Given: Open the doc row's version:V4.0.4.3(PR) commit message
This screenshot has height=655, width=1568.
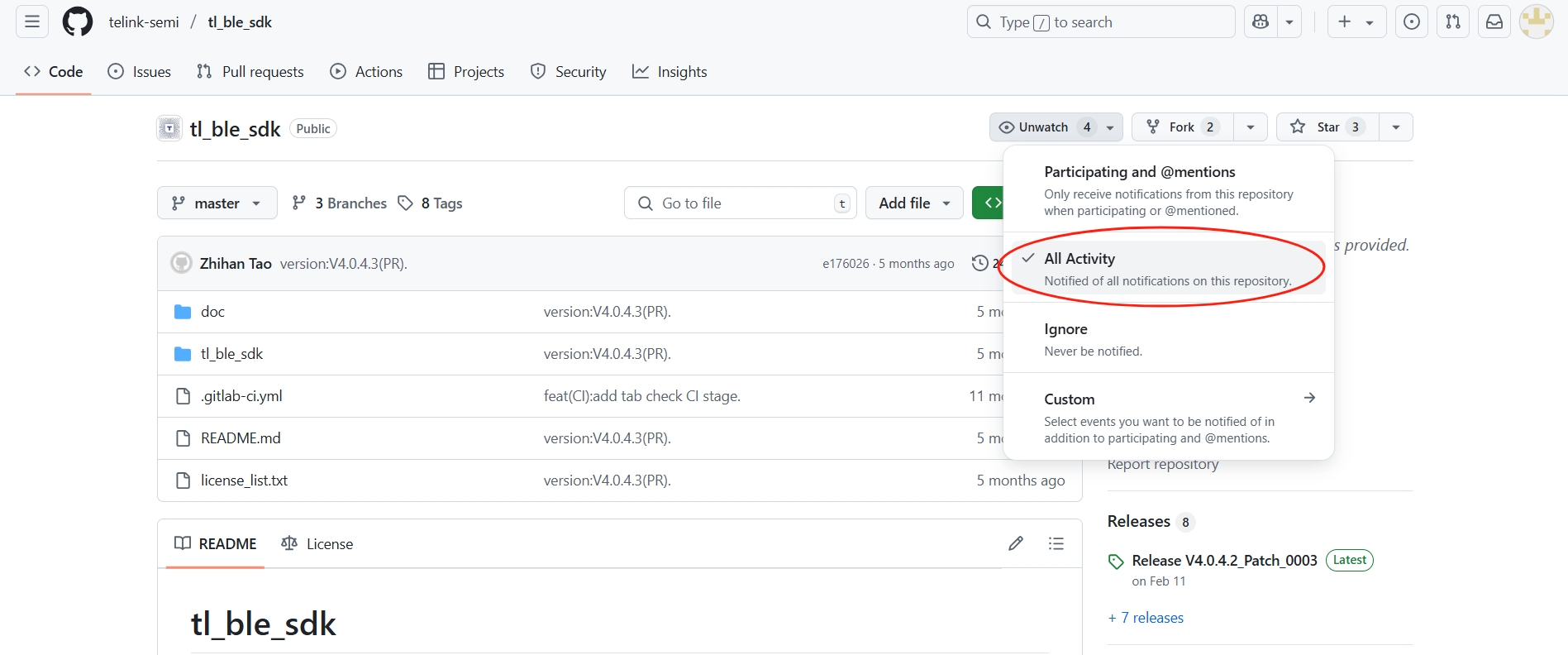Looking at the screenshot, I should coord(608,312).
